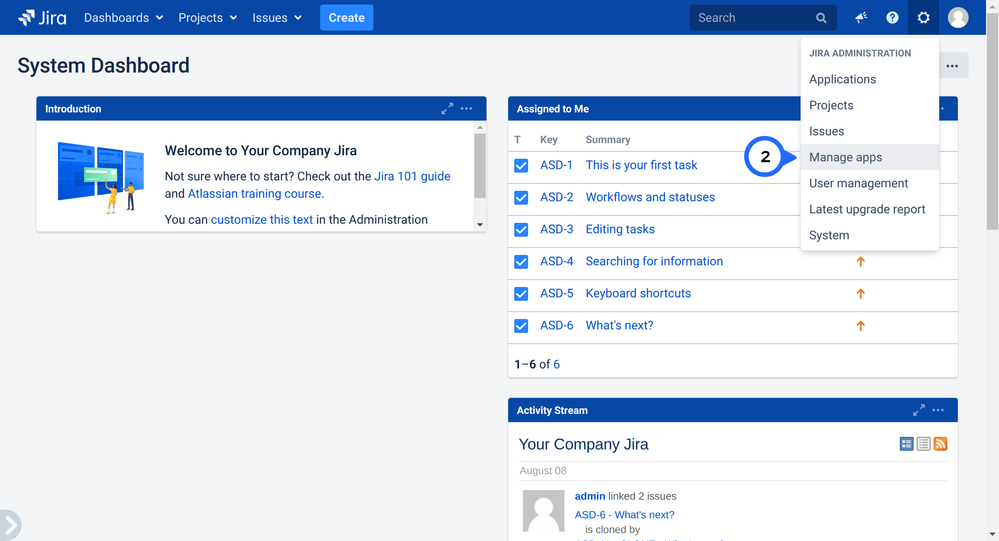Image resolution: width=999 pixels, height=541 pixels.
Task: Click Introduction gadget scroll up arrow
Action: 480,127
